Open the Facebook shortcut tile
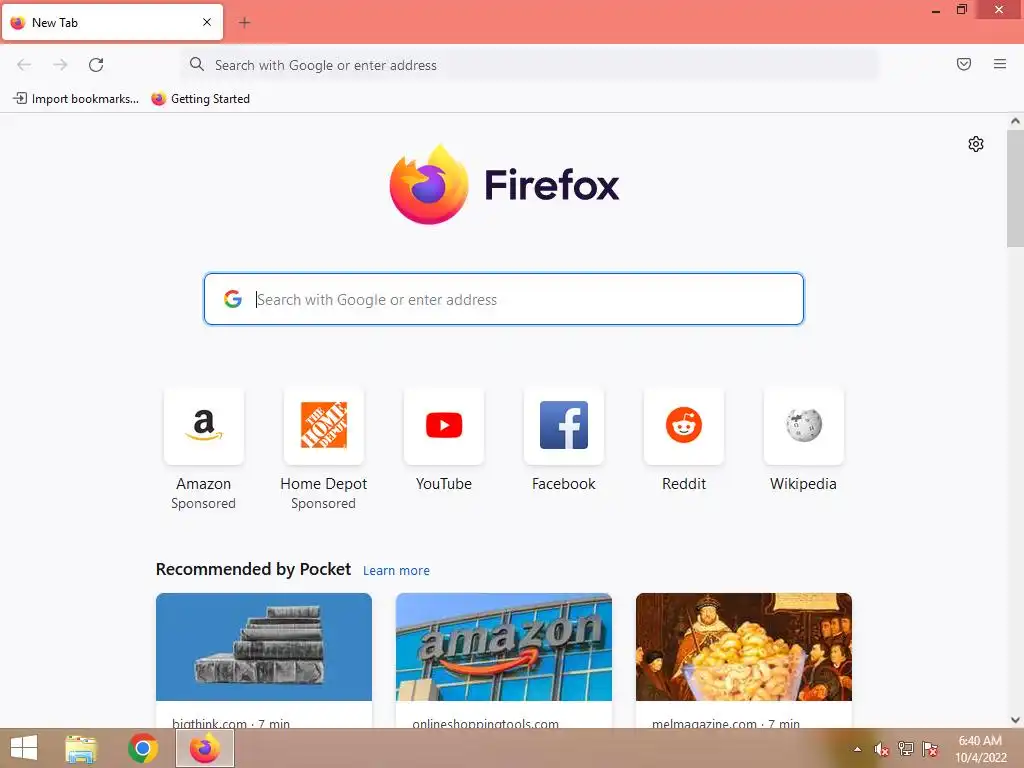Image resolution: width=1024 pixels, height=768 pixels. click(x=564, y=425)
